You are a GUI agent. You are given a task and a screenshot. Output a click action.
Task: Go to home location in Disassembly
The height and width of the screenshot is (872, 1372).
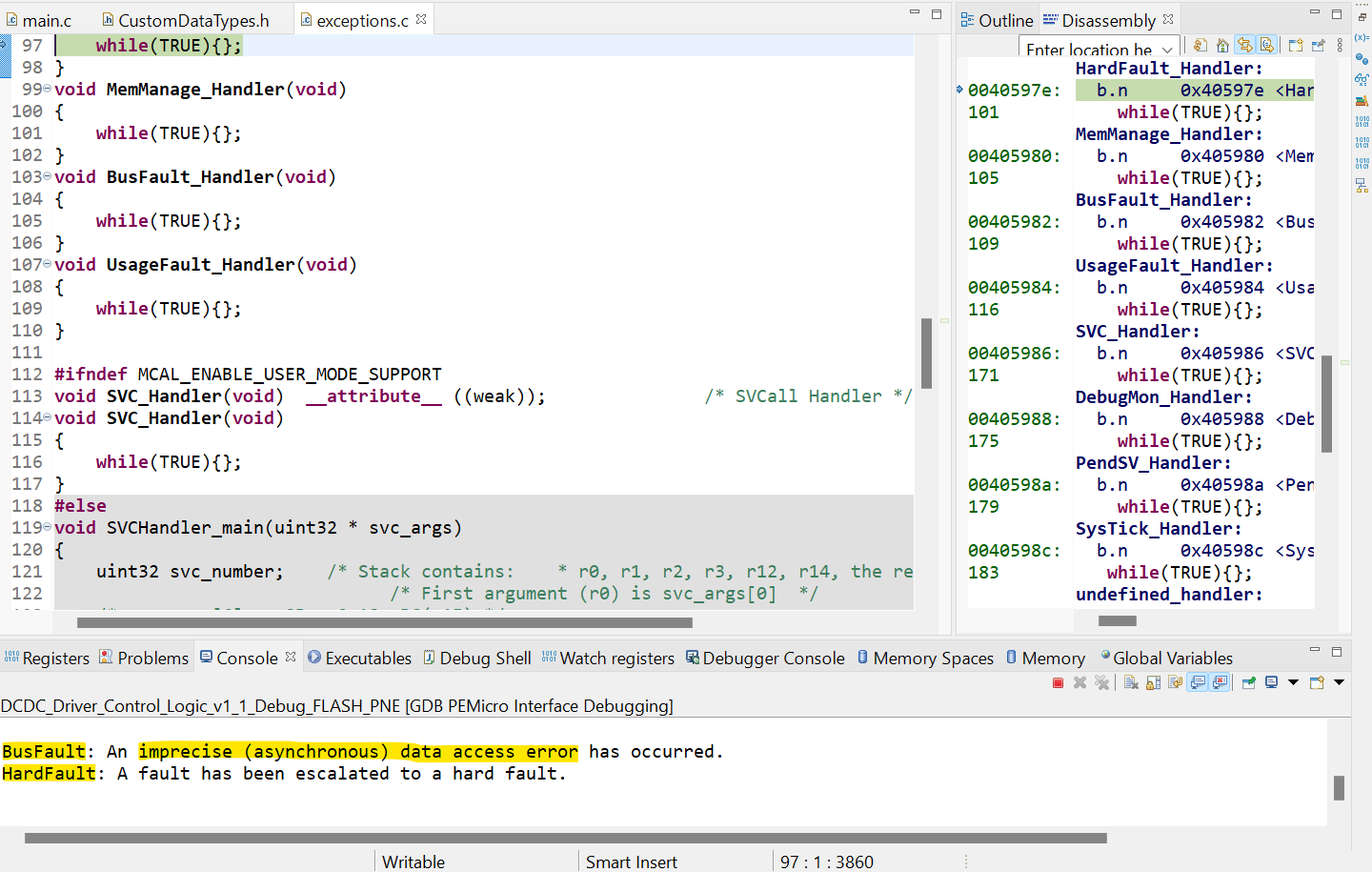coord(1222,45)
